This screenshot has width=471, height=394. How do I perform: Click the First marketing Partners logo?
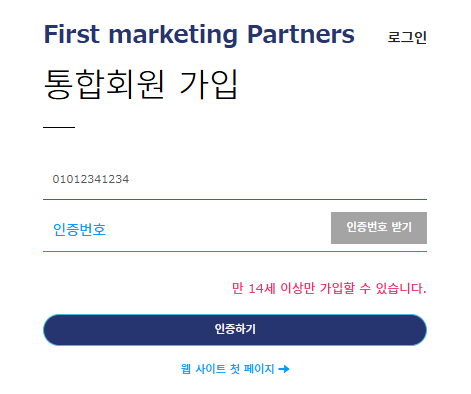(199, 35)
